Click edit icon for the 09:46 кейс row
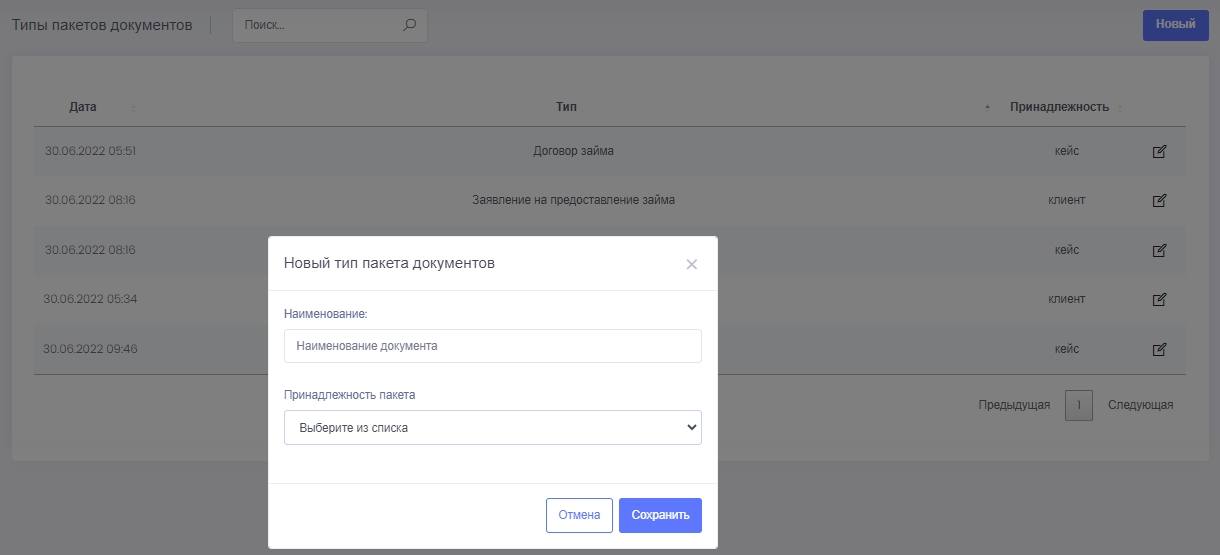This screenshot has height=555, width=1220. tap(1159, 350)
